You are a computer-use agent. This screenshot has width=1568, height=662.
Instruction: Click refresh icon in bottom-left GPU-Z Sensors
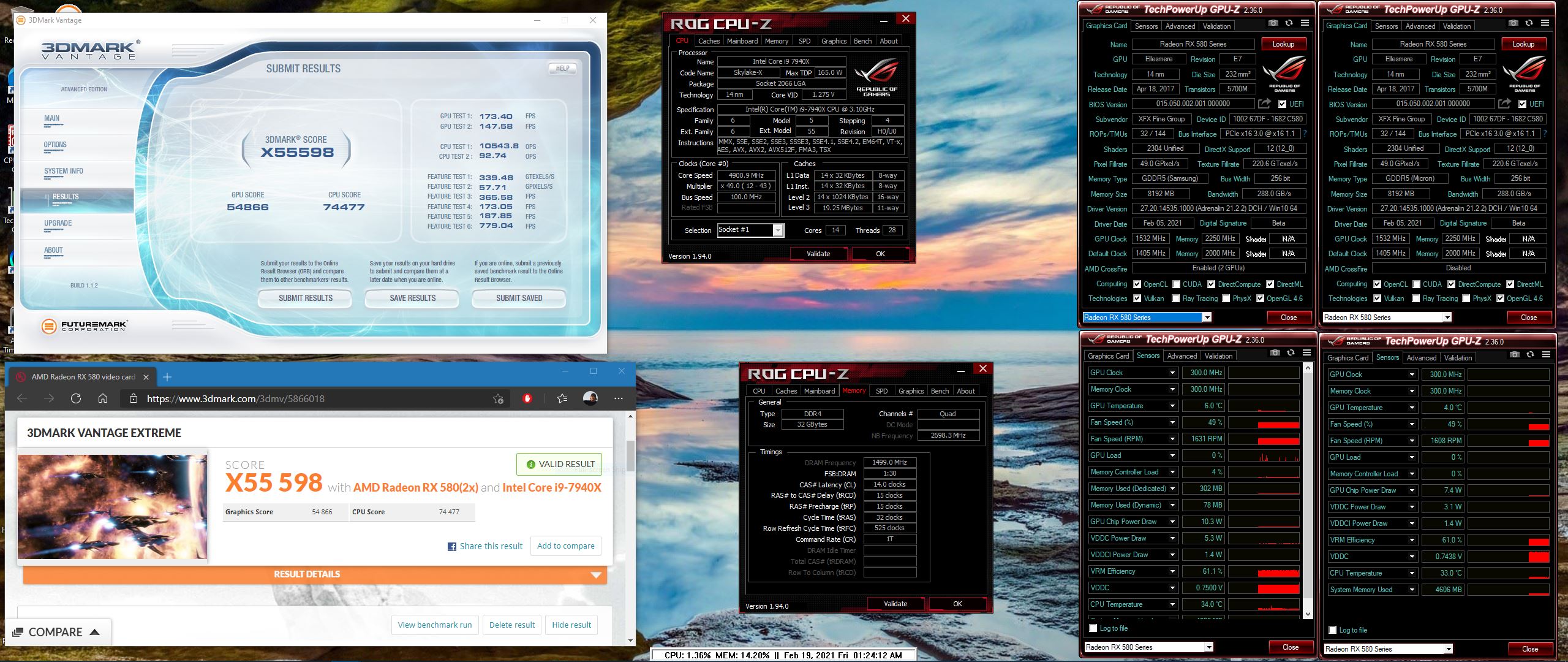(1291, 353)
